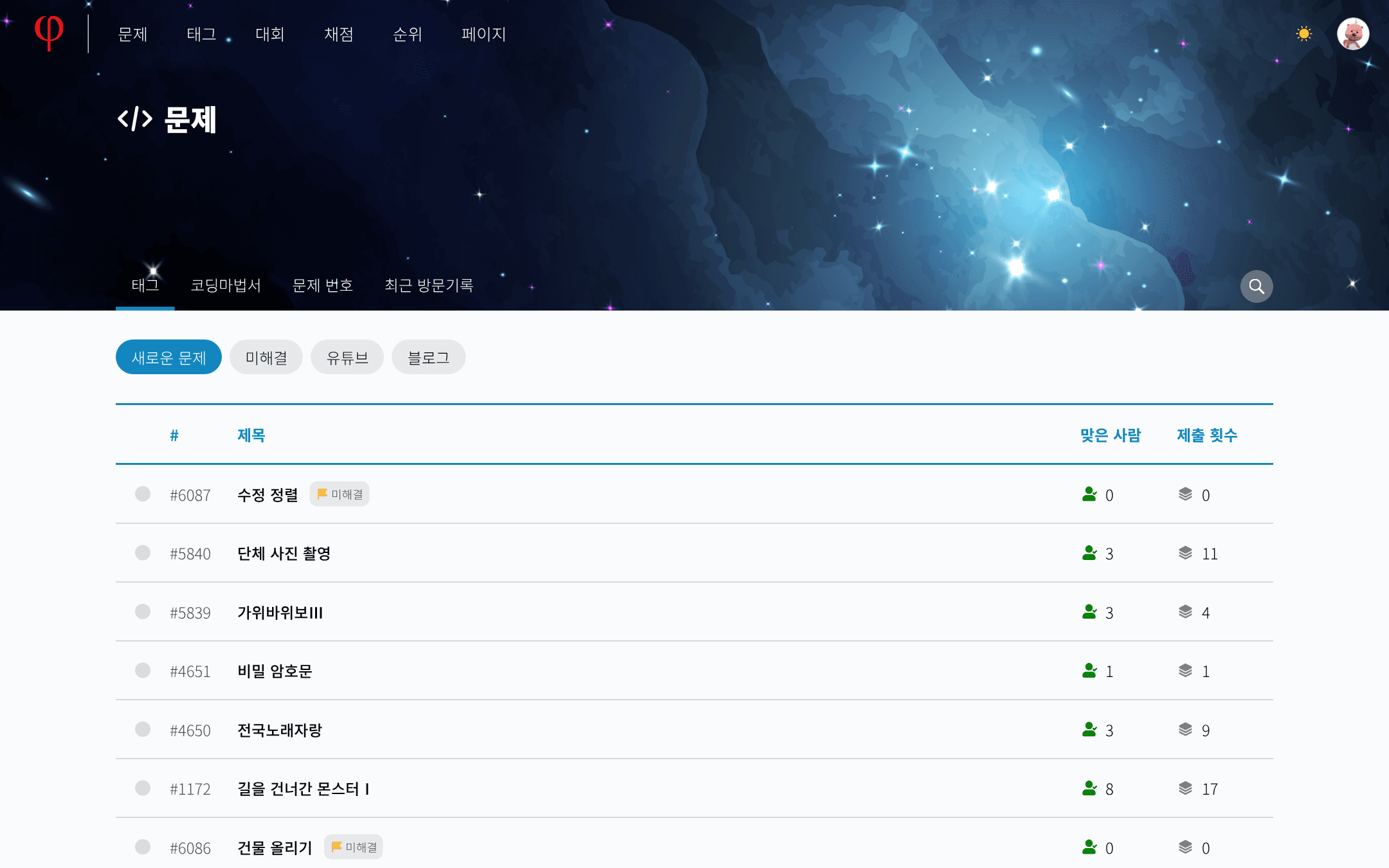The image size is (1389, 868).
Task: Sort by the 제출 횟수 column header
Action: (1207, 435)
